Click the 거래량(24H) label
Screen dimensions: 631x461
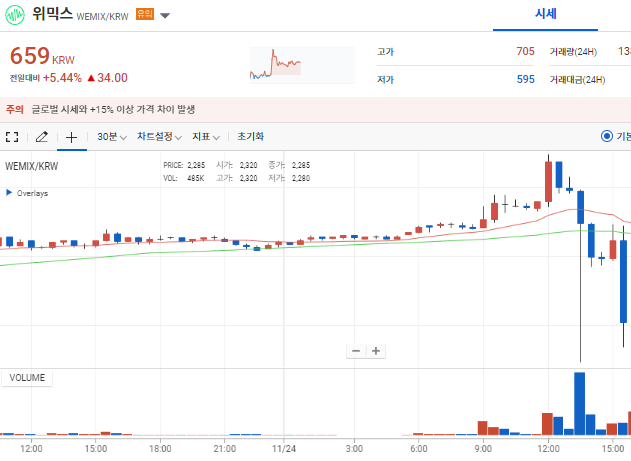pyautogui.click(x=573, y=51)
